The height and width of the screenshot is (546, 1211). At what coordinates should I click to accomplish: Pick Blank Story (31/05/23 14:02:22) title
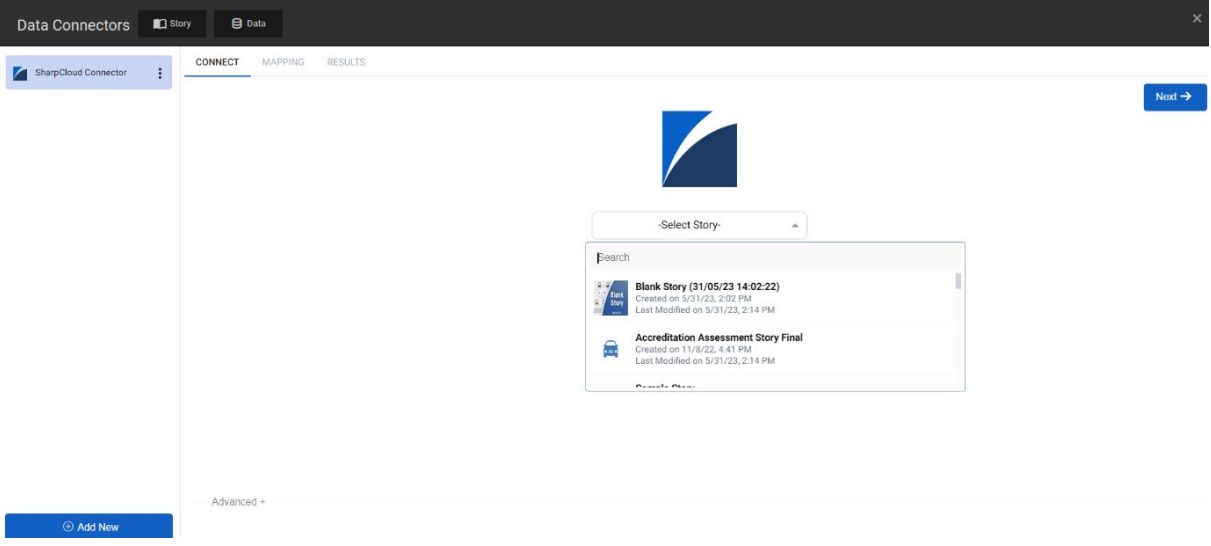[707, 287]
